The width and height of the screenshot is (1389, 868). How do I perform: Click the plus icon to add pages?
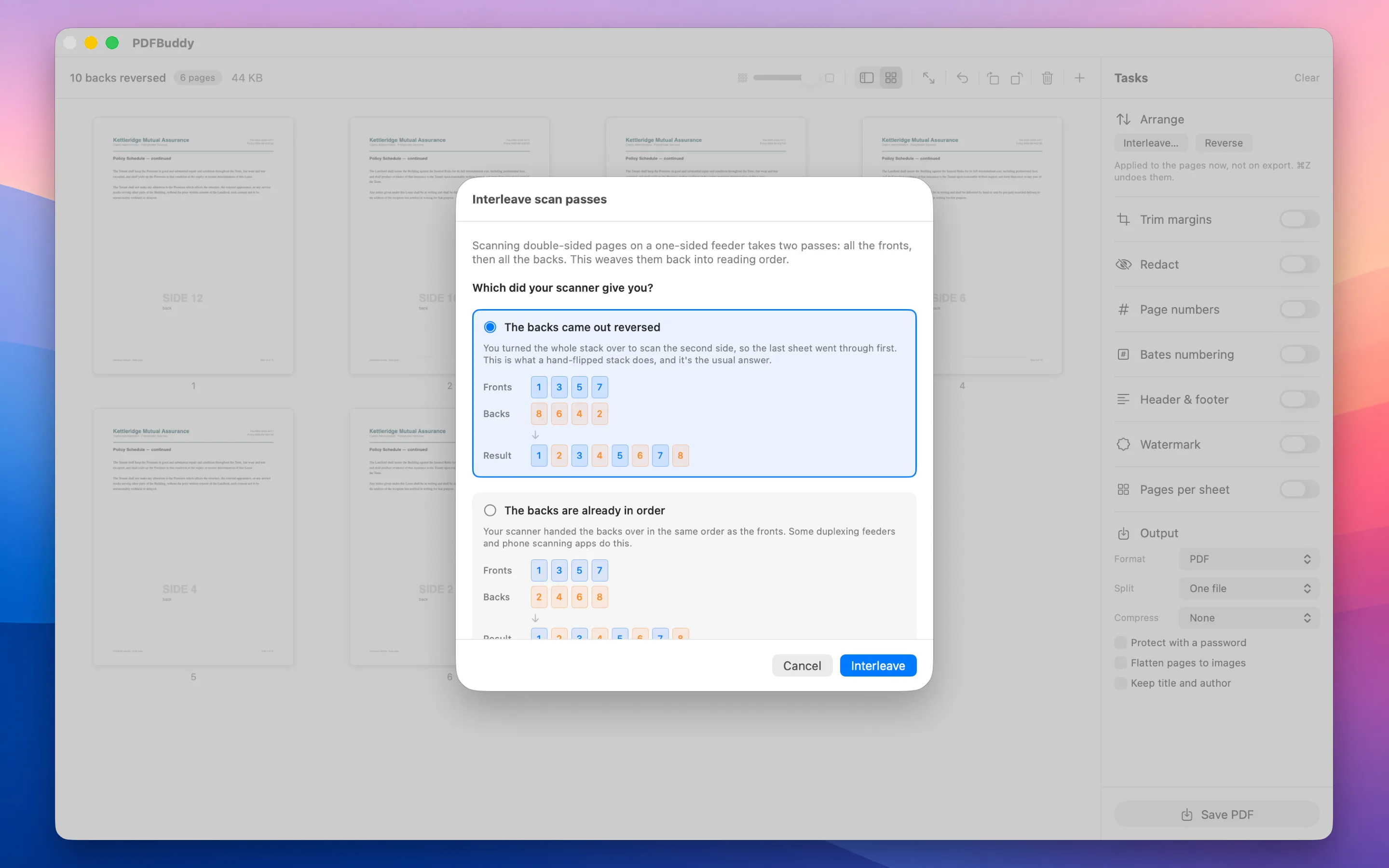(x=1080, y=78)
